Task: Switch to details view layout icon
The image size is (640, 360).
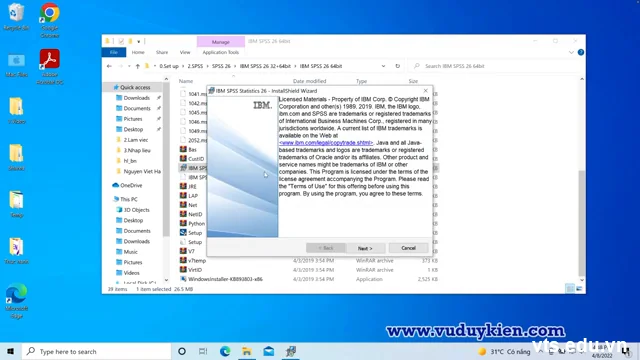Action: coord(570,289)
